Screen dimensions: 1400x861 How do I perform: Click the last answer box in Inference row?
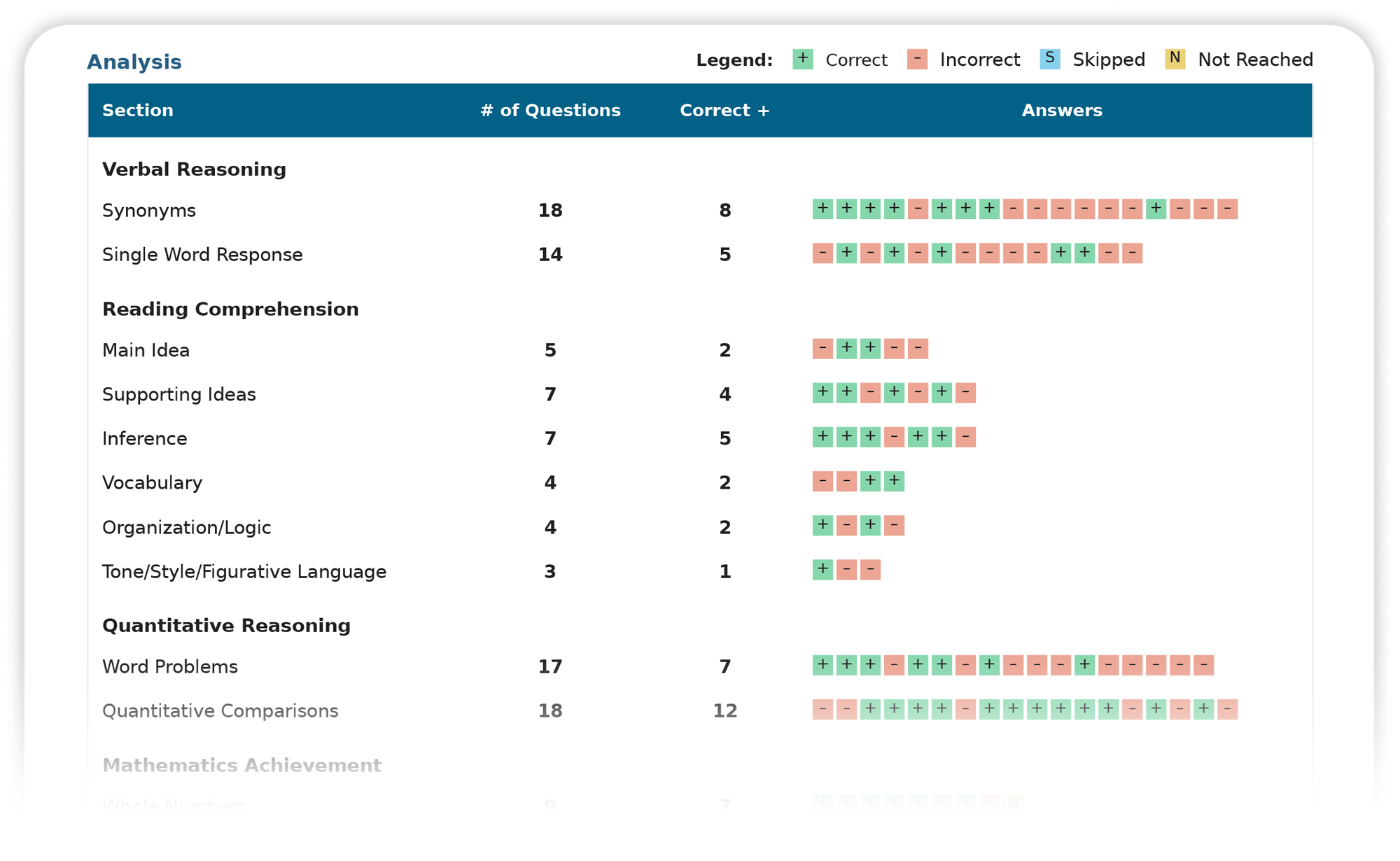pos(965,437)
